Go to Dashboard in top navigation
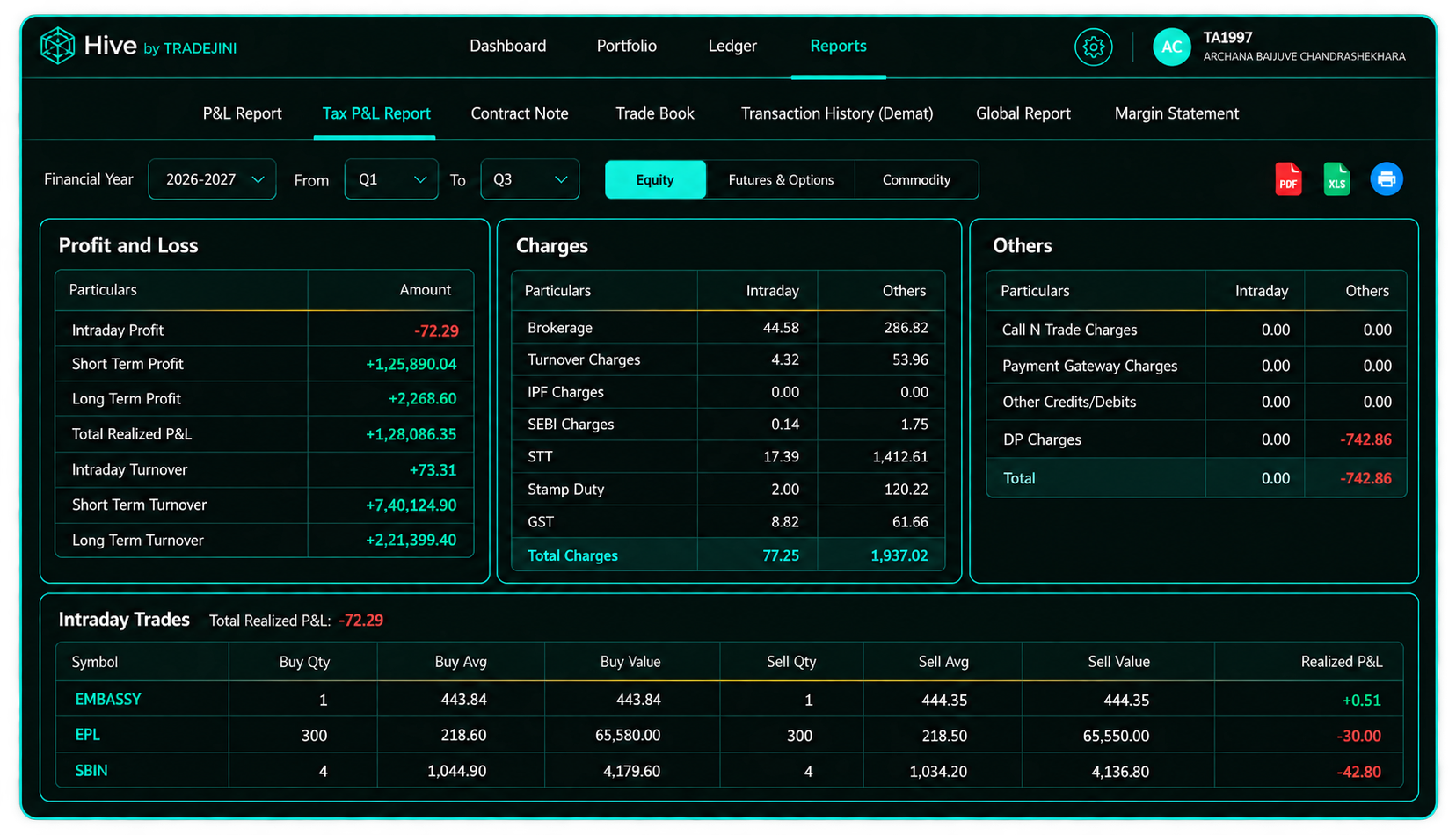Screen dimensions: 1456x835 tap(507, 46)
